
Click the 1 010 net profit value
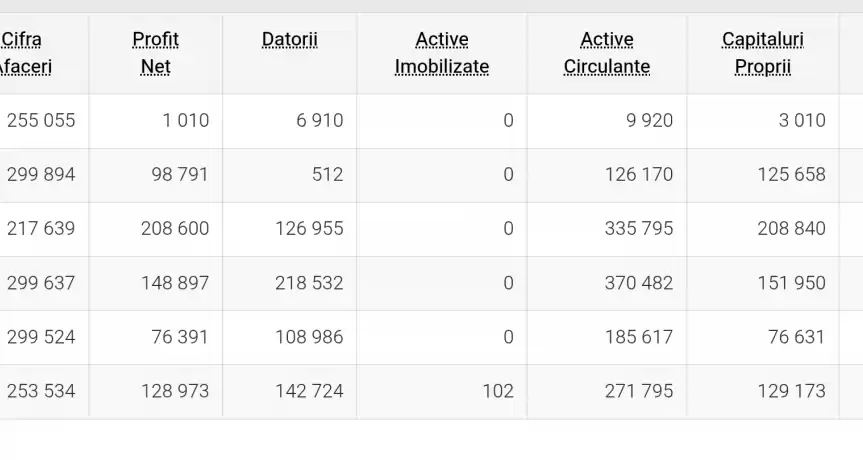point(186,121)
